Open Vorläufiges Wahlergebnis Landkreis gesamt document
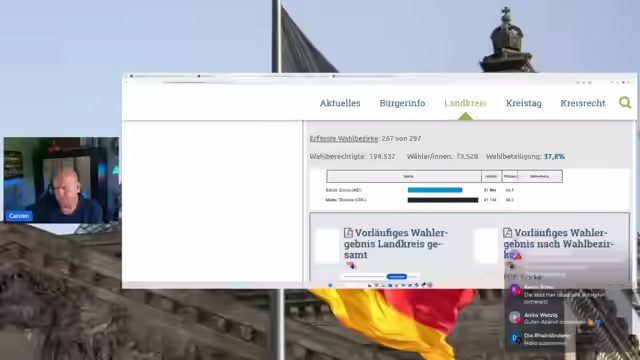This screenshot has height=360, width=640. coord(396,244)
